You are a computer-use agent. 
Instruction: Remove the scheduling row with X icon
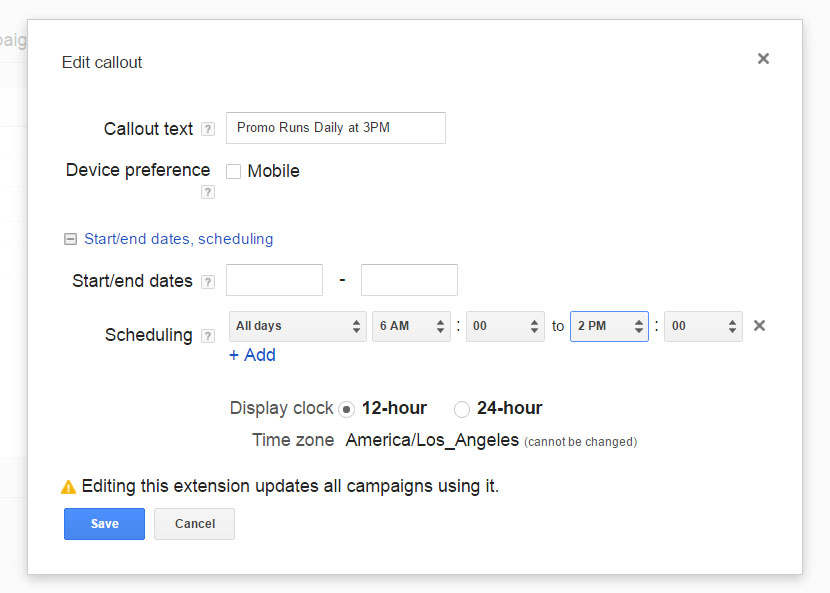[x=760, y=326]
